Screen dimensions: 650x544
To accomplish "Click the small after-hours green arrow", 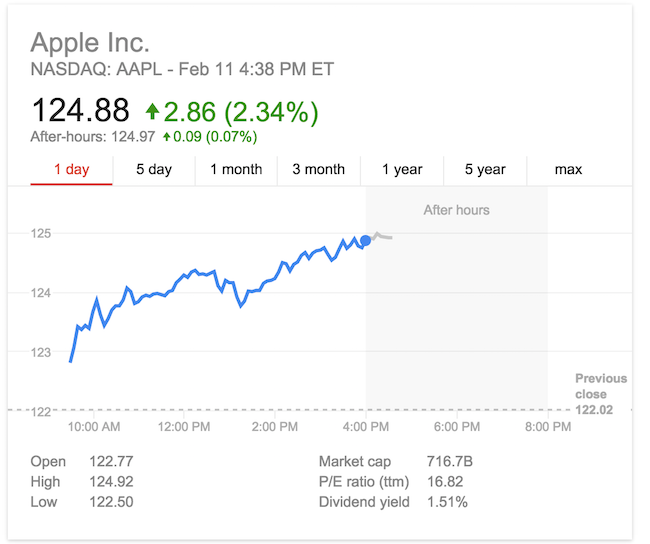I will pyautogui.click(x=166, y=137).
